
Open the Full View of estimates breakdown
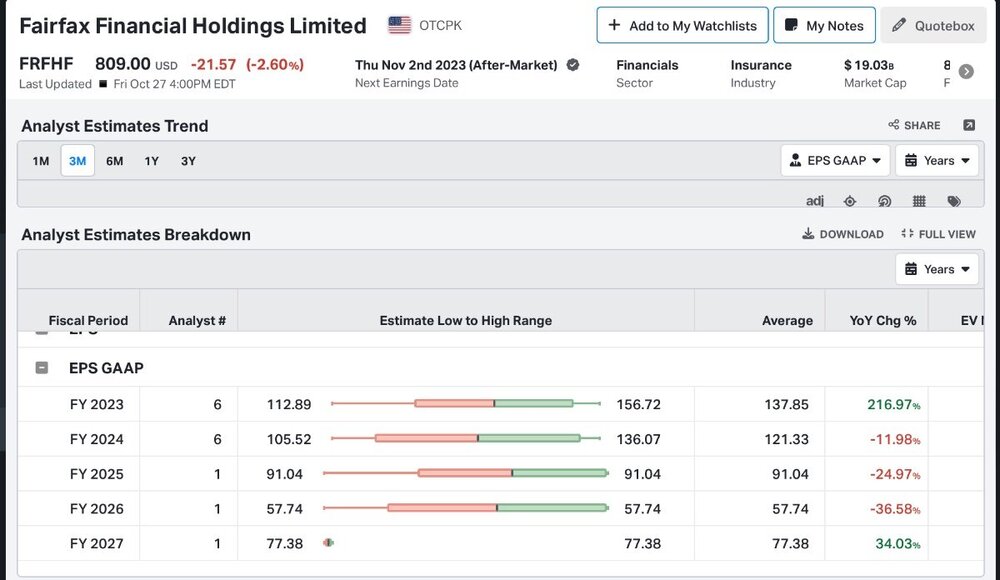tap(938, 234)
